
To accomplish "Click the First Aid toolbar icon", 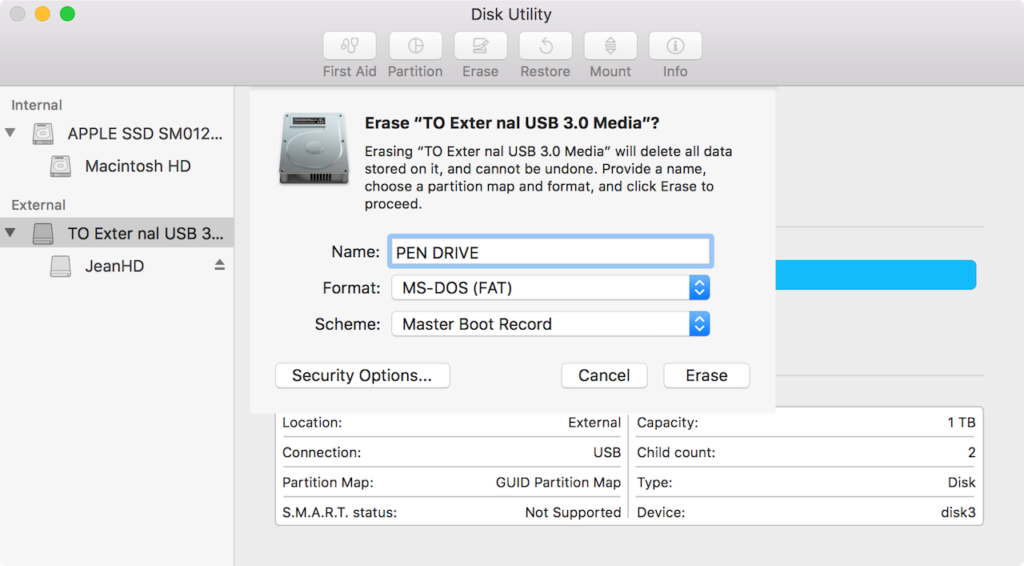I will click(349, 46).
